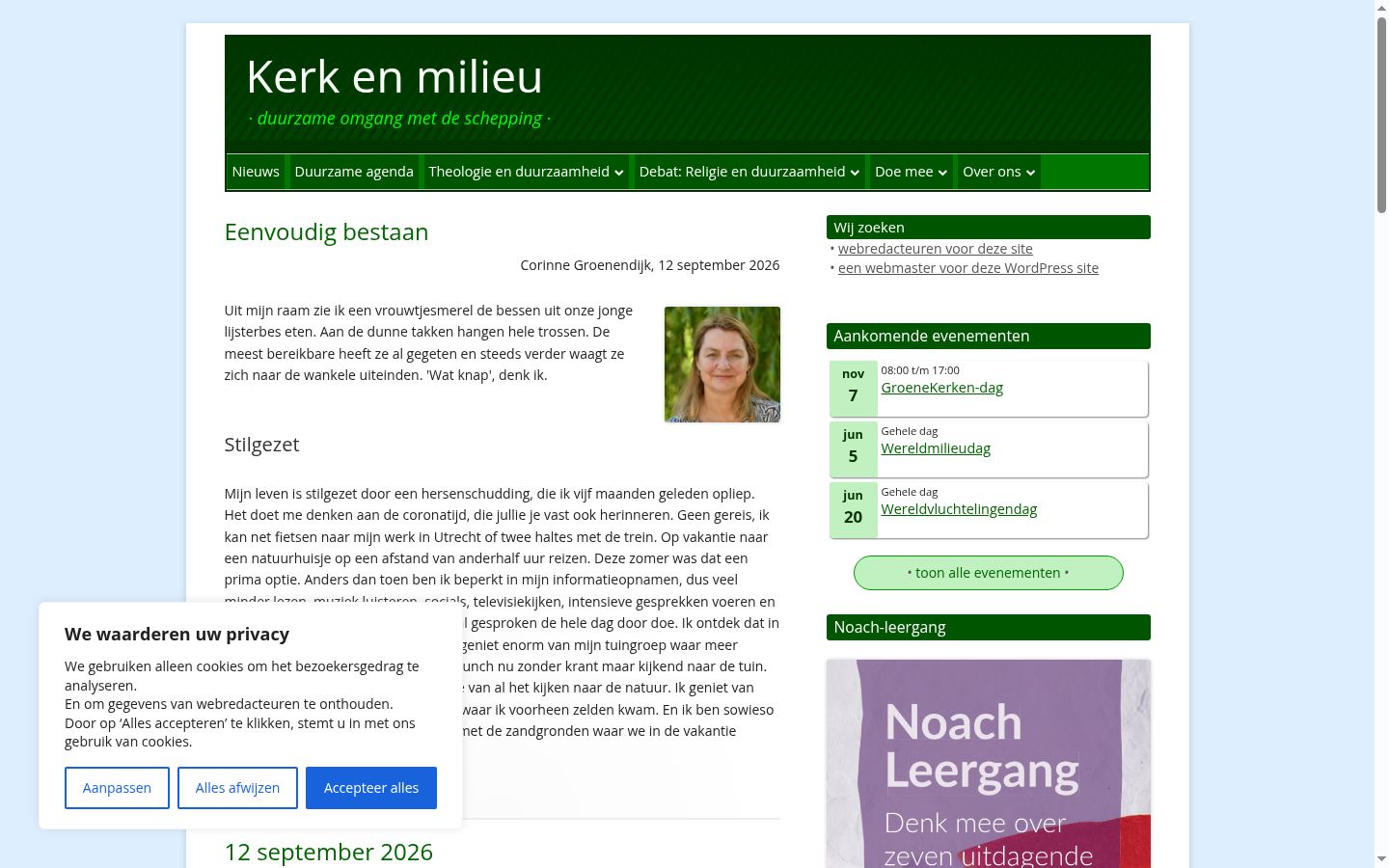1389x868 pixels.
Task: Expand the Debat: Religie en duurzaamheid dropdown
Action: point(749,172)
